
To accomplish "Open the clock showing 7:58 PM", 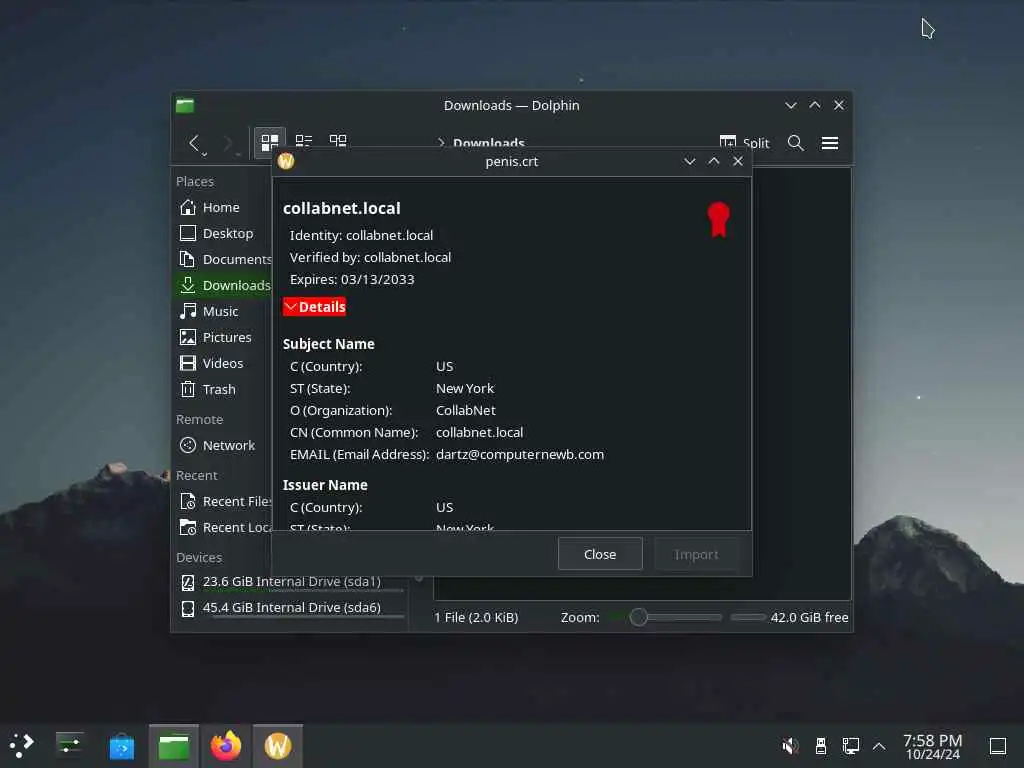I will click(x=933, y=746).
